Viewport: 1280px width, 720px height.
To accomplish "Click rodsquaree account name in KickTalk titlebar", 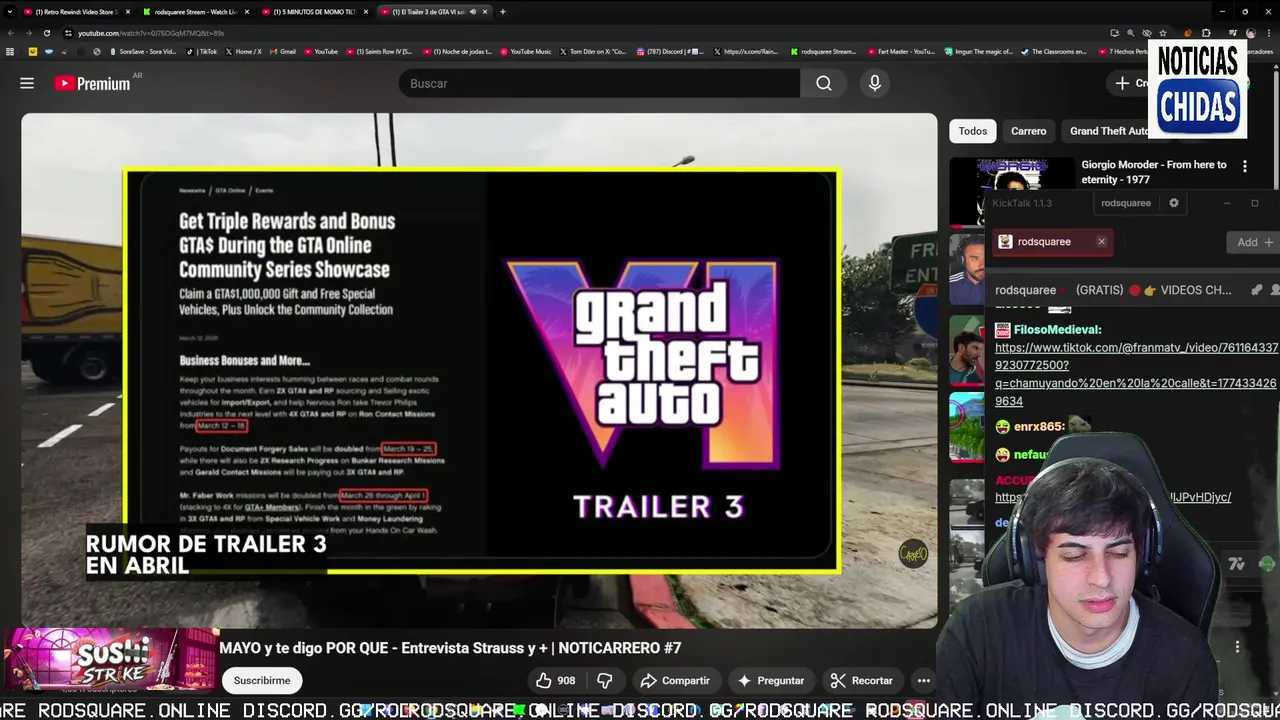I will click(1126, 203).
